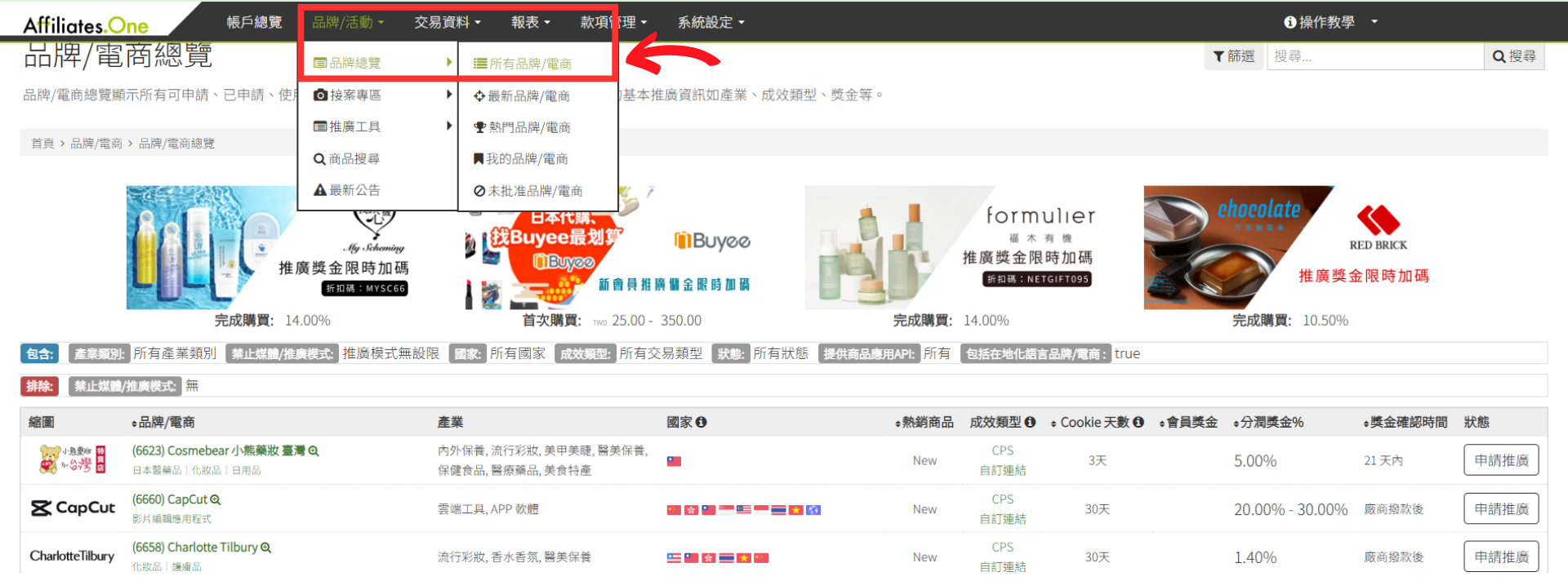Image resolution: width=1568 pixels, height=581 pixels.
Task: Click the magnifier icon beside Charlotte Tilbury
Action: click(265, 548)
